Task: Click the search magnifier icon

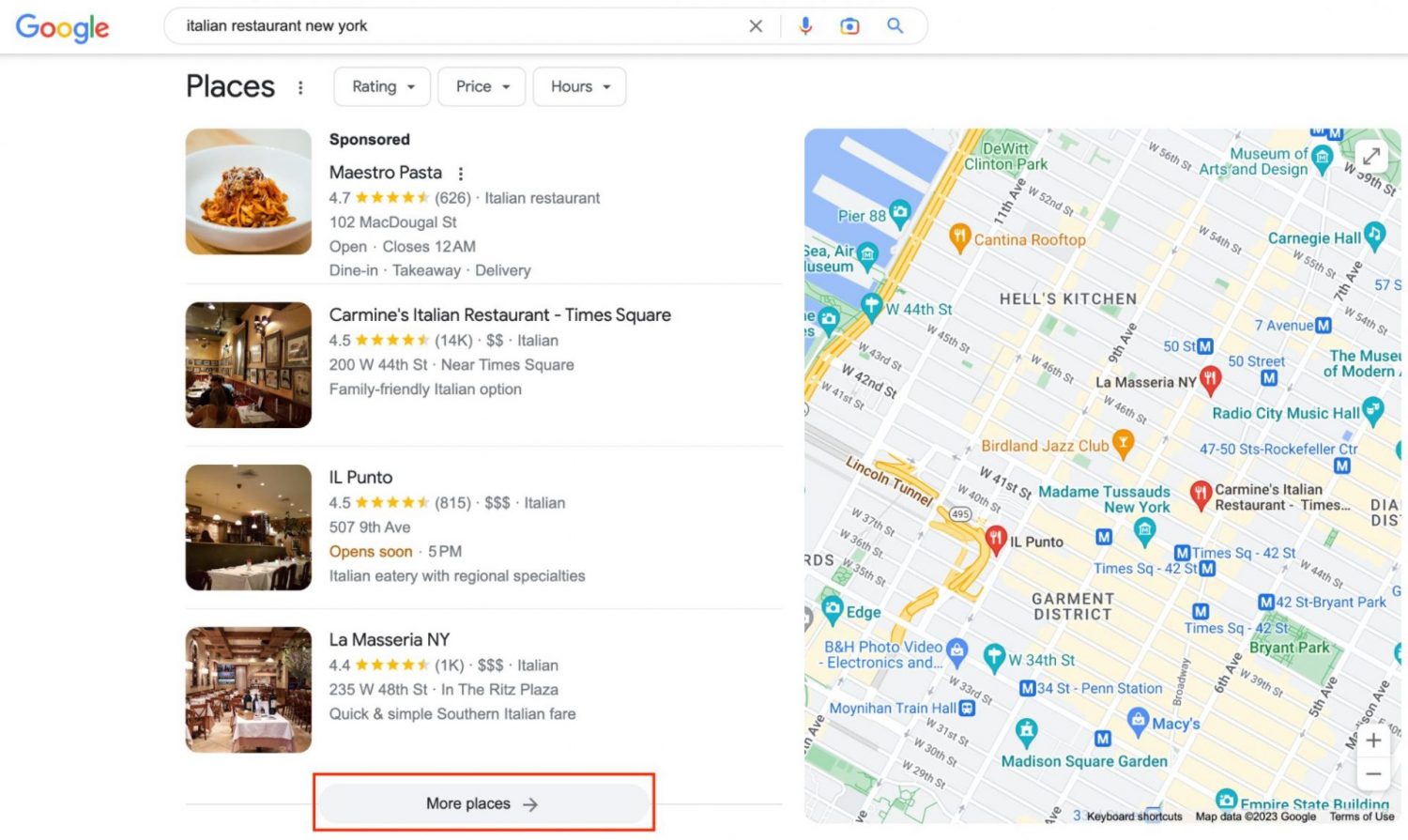Action: point(894,25)
